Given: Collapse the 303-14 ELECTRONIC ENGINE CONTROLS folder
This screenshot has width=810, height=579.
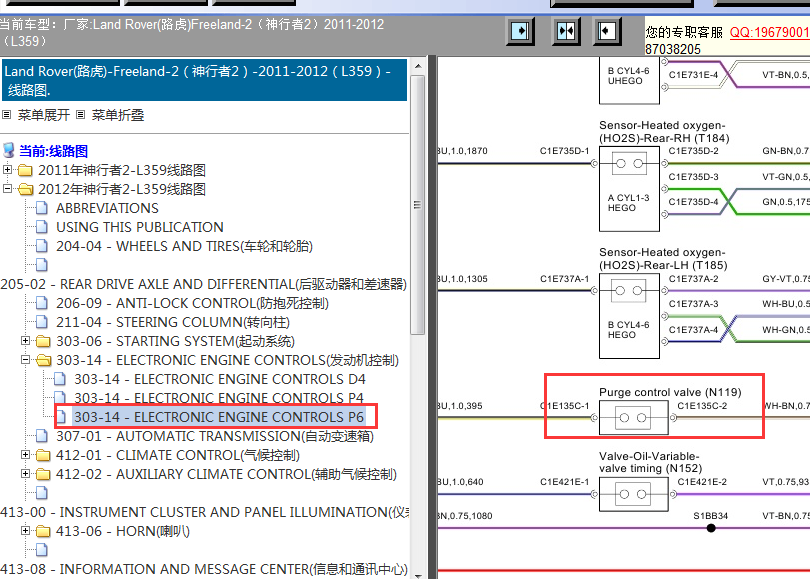Looking at the screenshot, I should click(x=26, y=360).
